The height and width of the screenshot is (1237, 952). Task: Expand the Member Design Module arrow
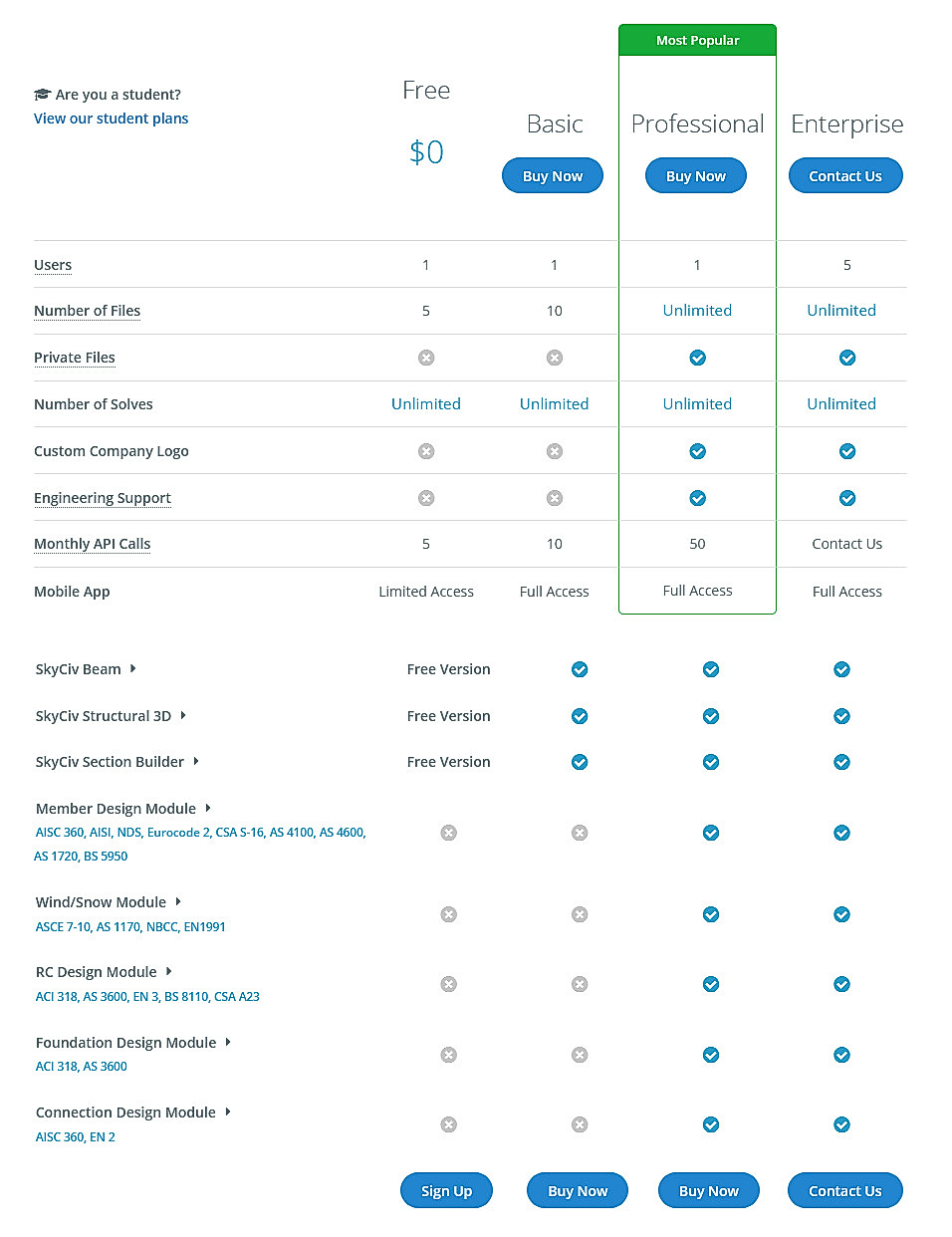(208, 809)
